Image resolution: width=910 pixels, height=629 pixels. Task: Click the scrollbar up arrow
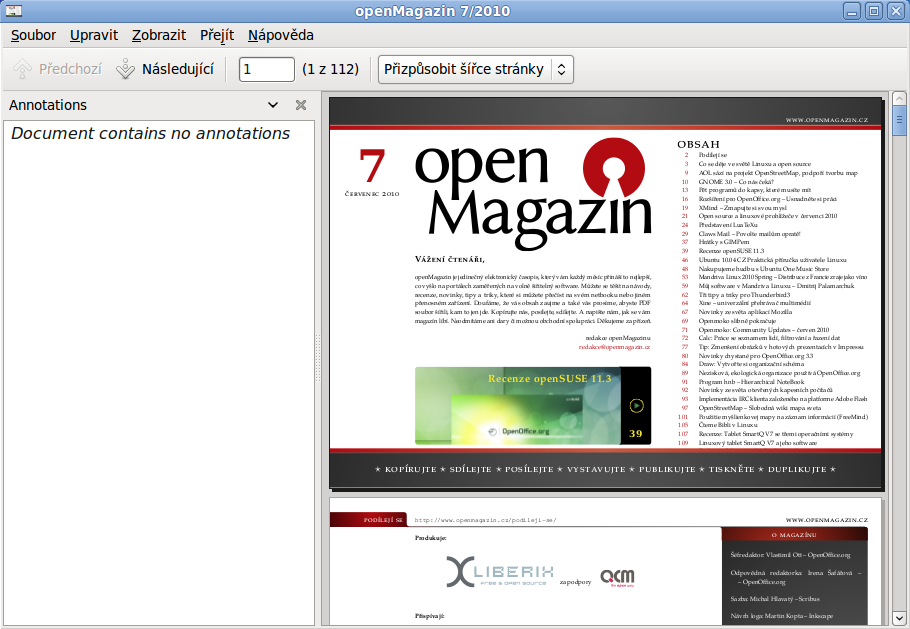click(899, 98)
